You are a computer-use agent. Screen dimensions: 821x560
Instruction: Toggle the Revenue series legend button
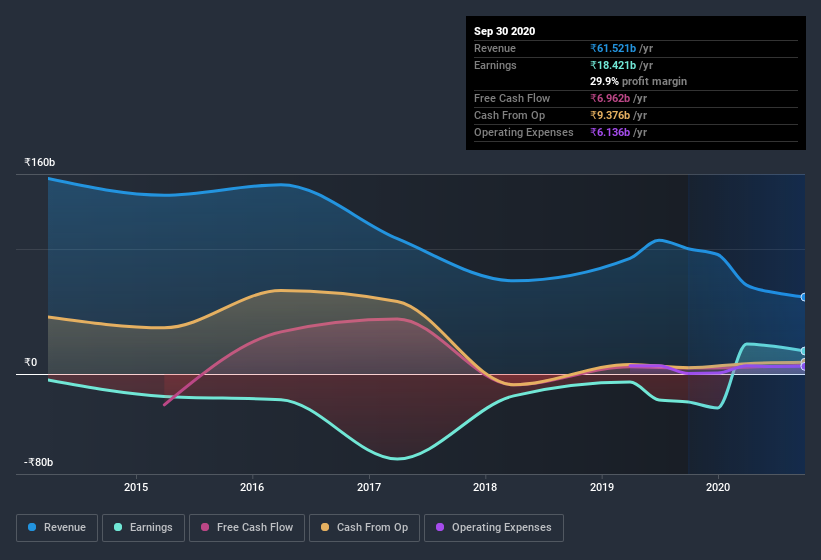tap(57, 528)
